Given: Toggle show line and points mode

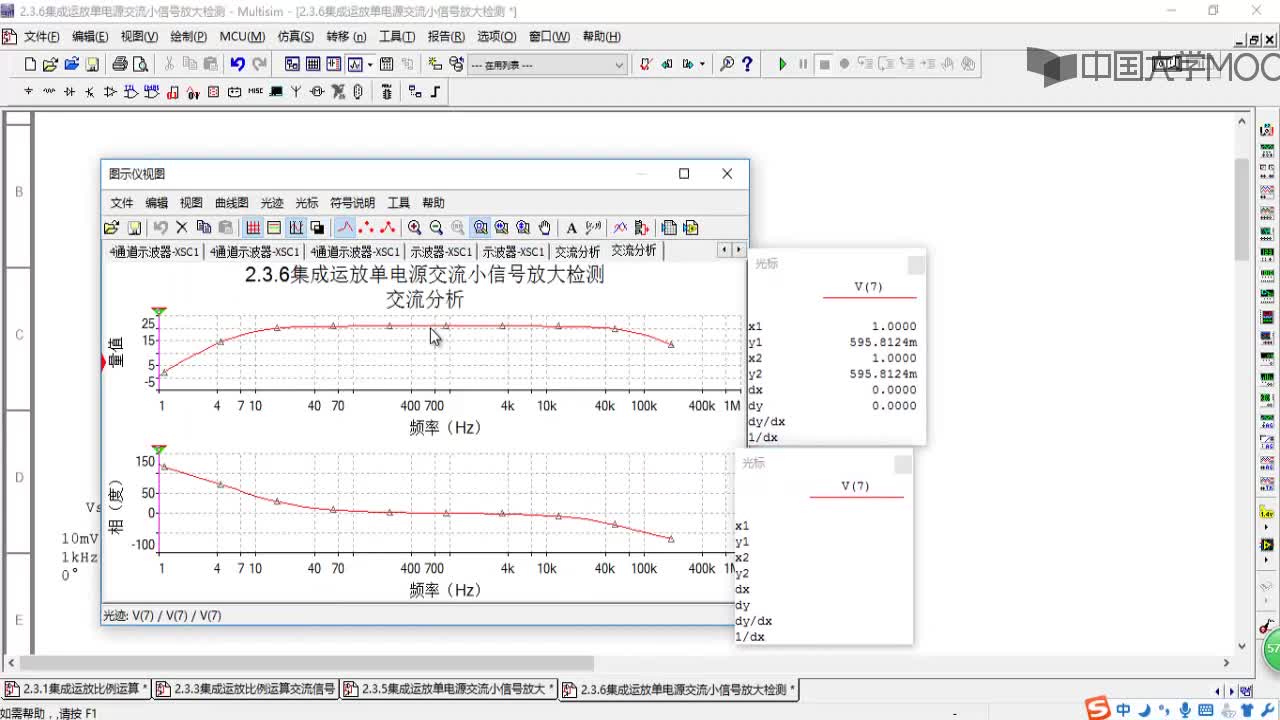Looking at the screenshot, I should [389, 228].
